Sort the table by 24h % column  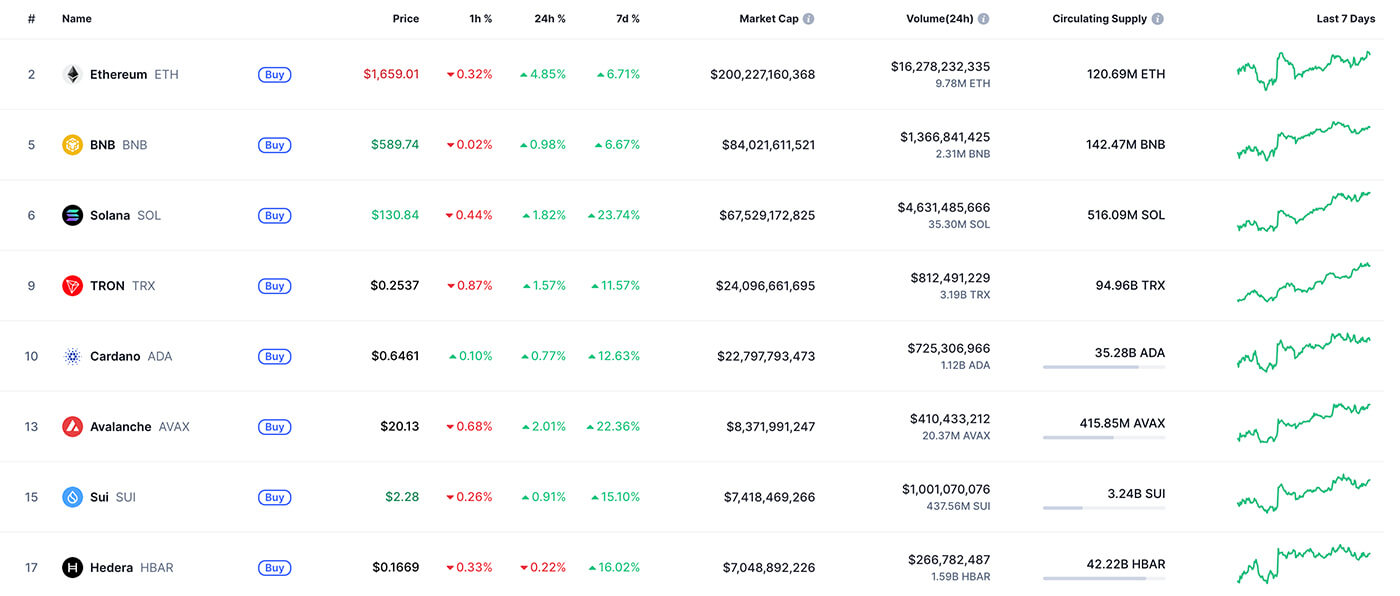point(549,19)
